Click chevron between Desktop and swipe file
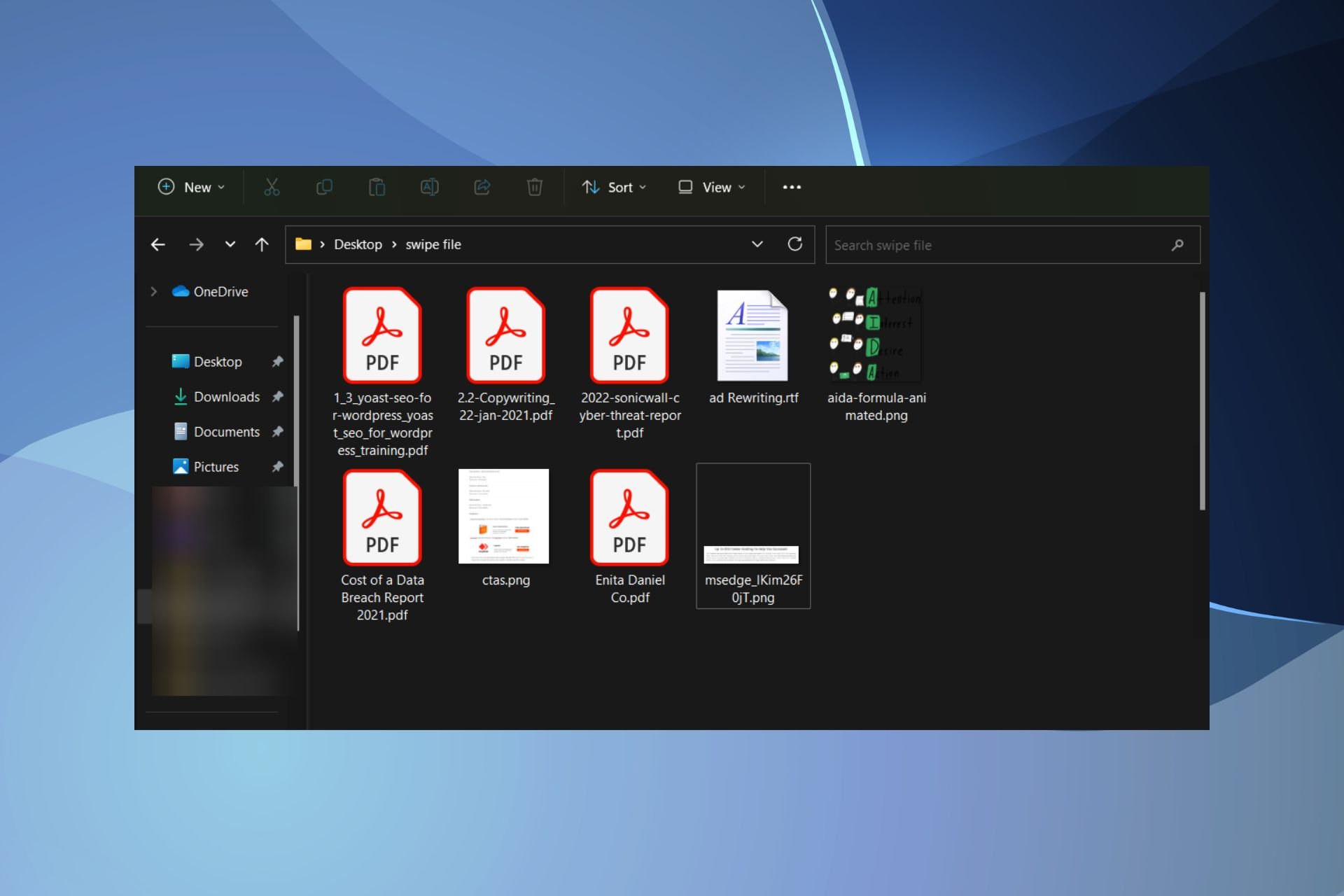Viewport: 1344px width, 896px height. click(x=394, y=244)
